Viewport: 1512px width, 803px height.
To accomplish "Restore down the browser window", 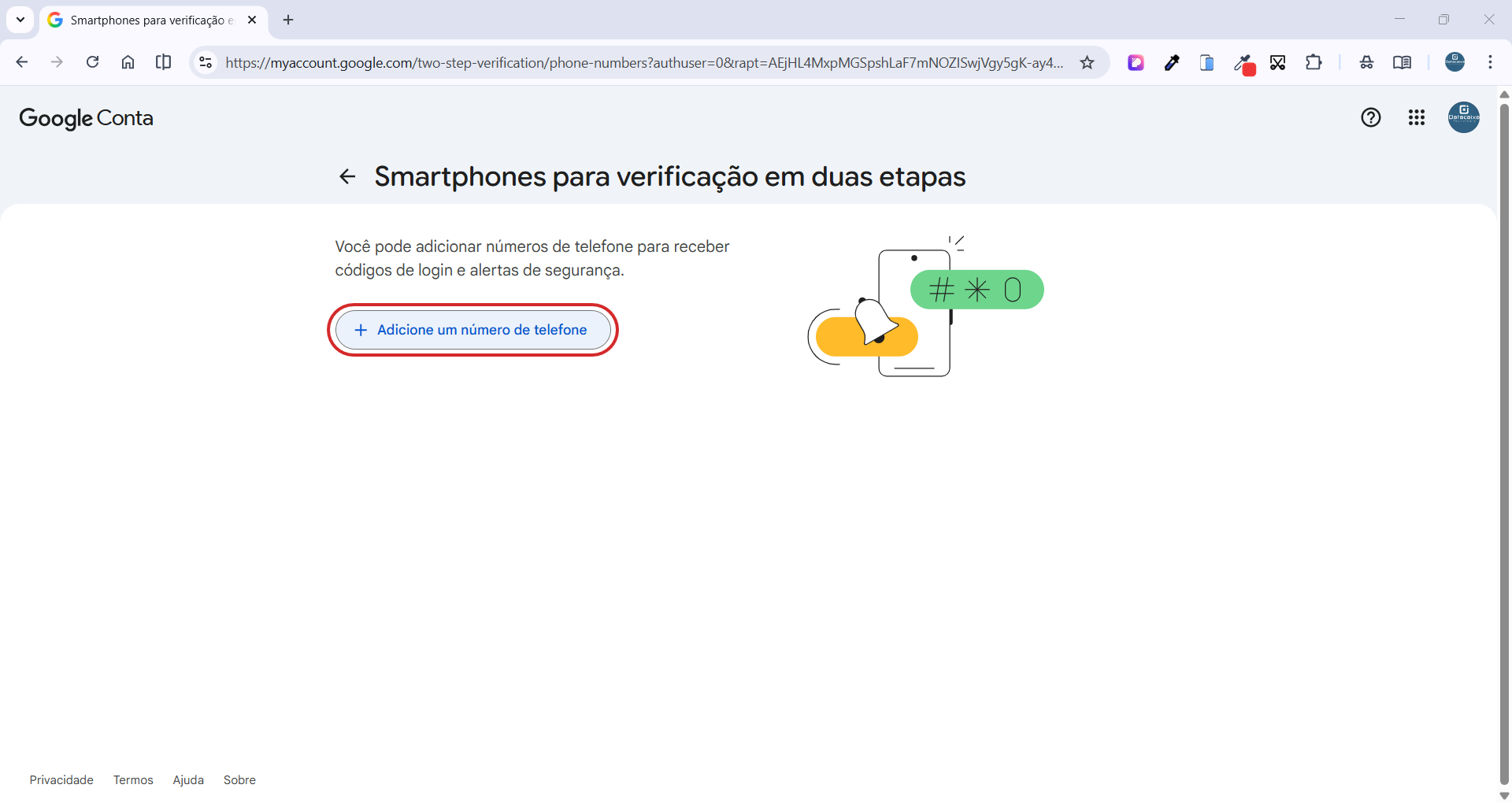I will (x=1443, y=20).
